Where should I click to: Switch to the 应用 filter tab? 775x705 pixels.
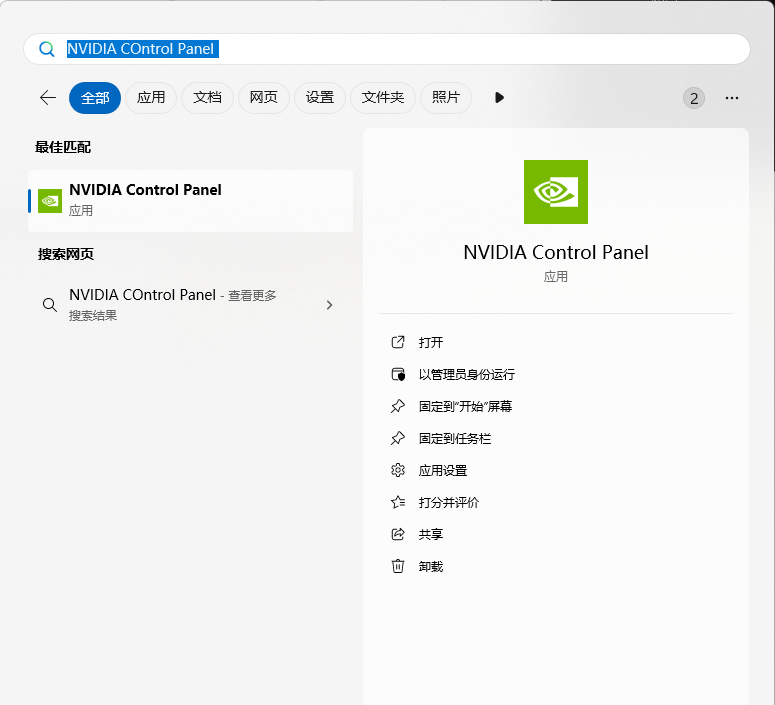pos(151,98)
